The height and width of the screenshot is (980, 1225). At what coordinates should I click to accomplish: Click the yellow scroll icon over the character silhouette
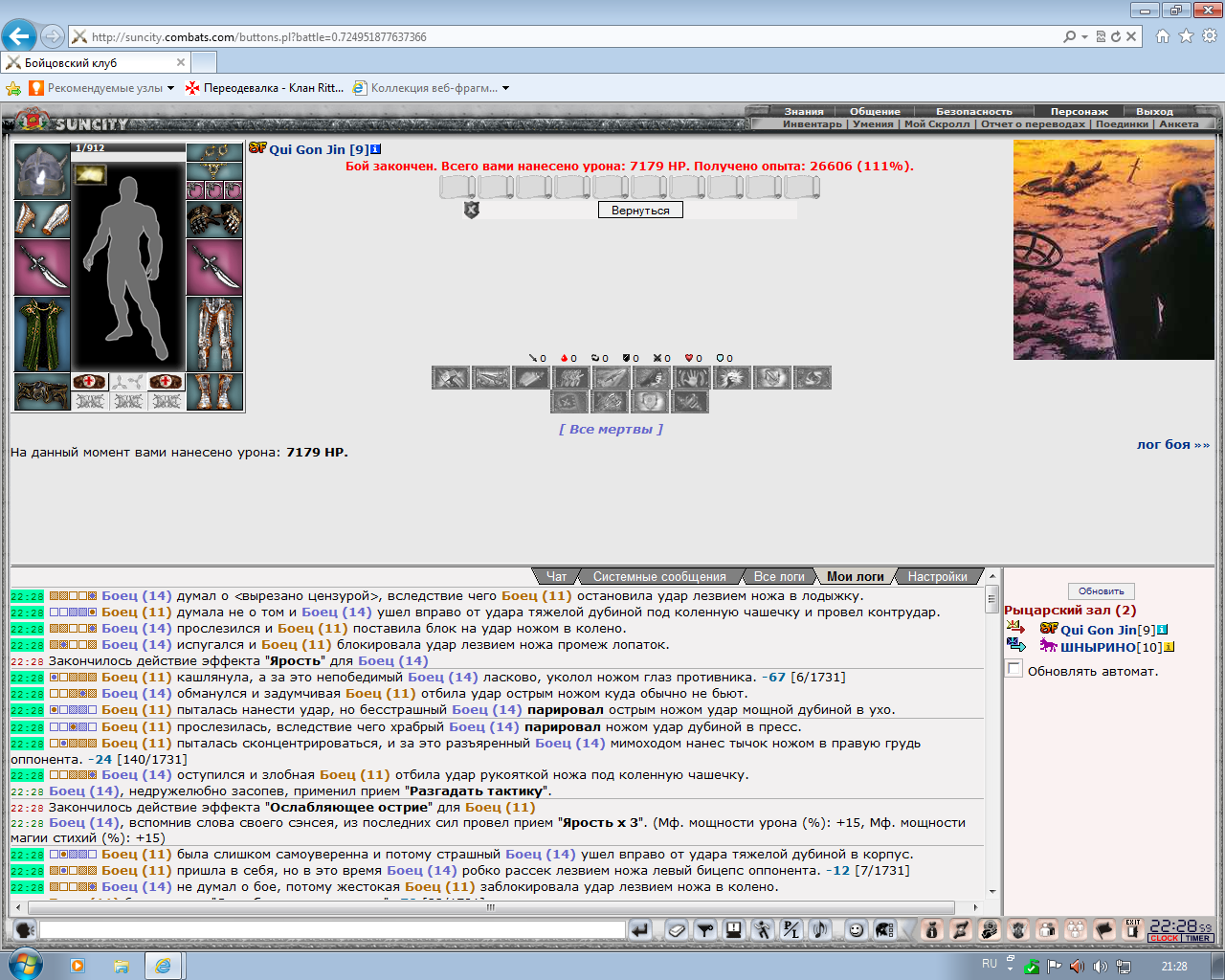(90, 174)
